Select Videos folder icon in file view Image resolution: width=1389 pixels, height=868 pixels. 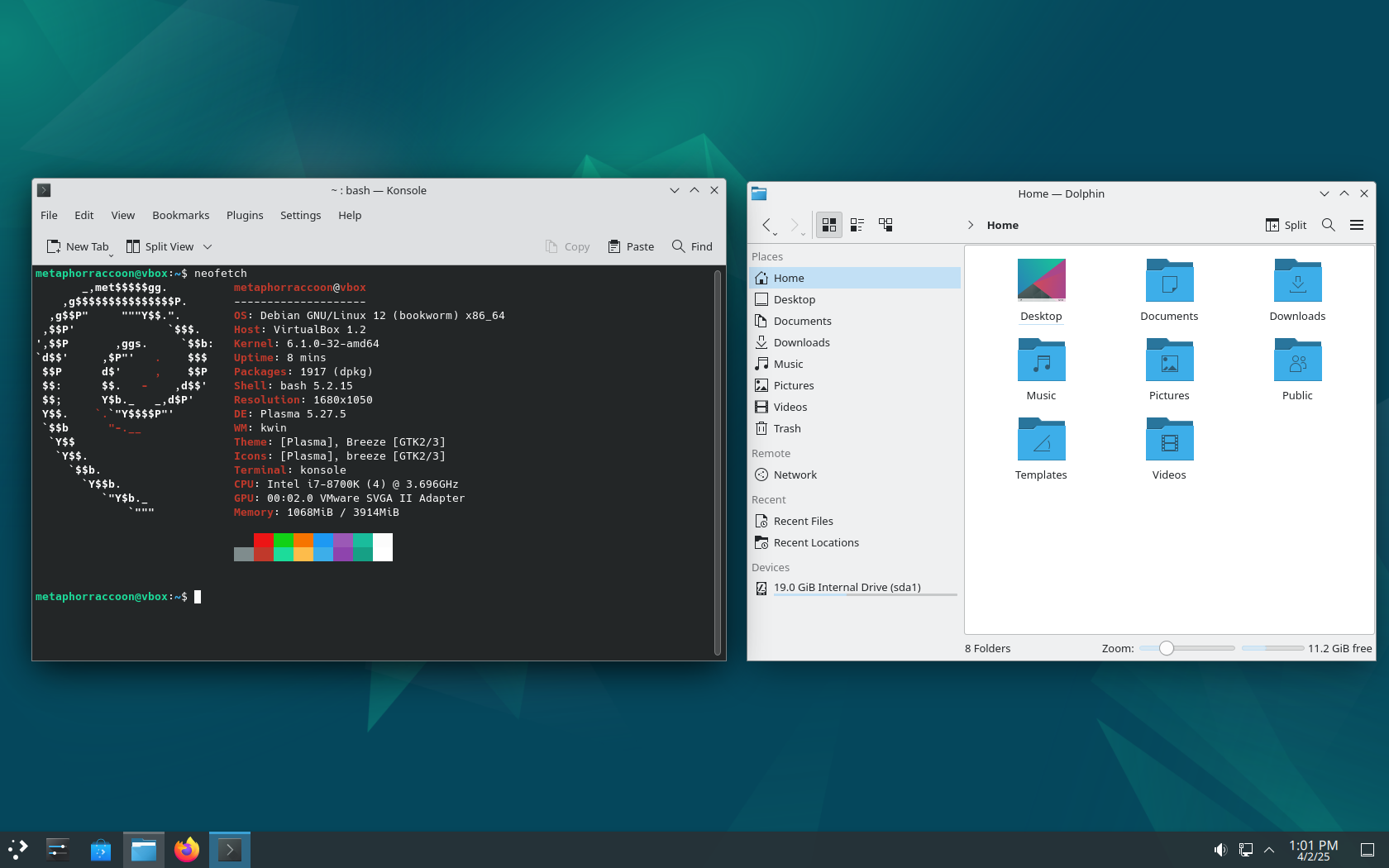1169,438
